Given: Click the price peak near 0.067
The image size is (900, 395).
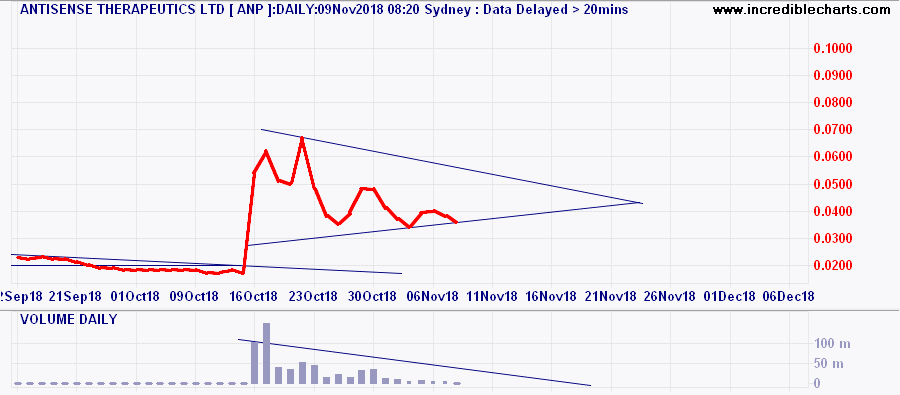Looking at the screenshot, I should 302,138.
